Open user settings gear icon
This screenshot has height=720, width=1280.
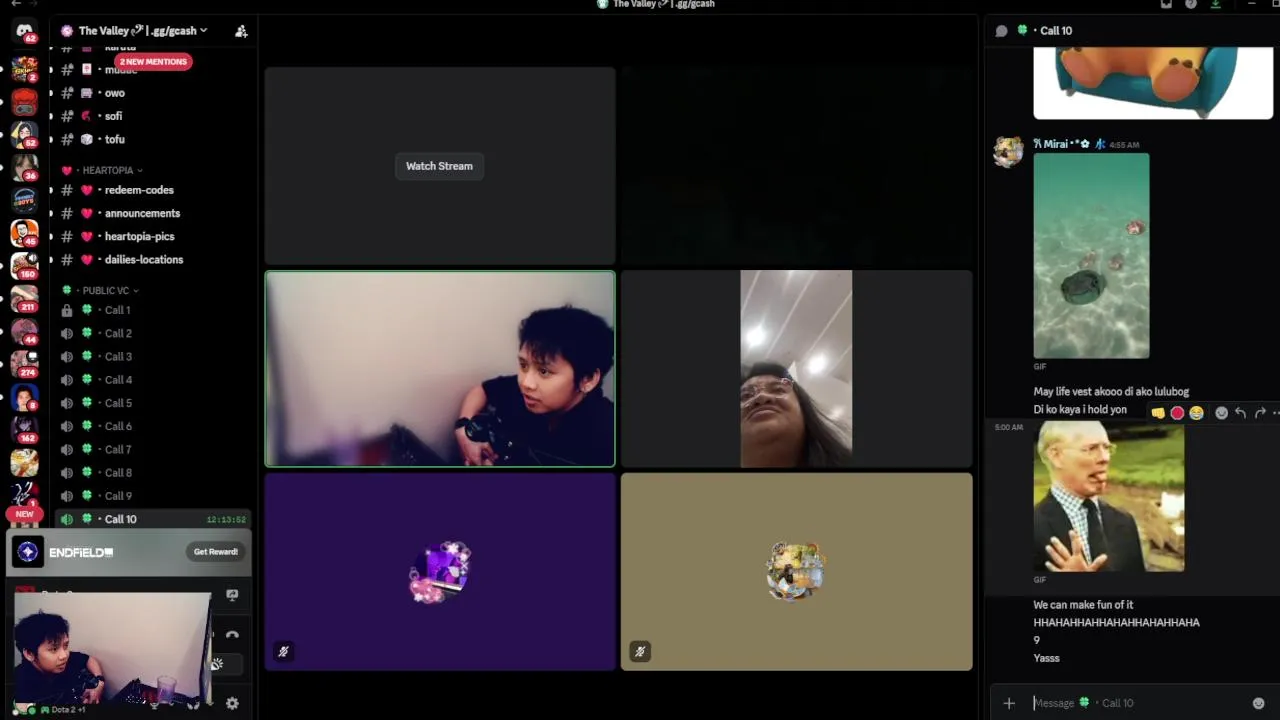232,703
